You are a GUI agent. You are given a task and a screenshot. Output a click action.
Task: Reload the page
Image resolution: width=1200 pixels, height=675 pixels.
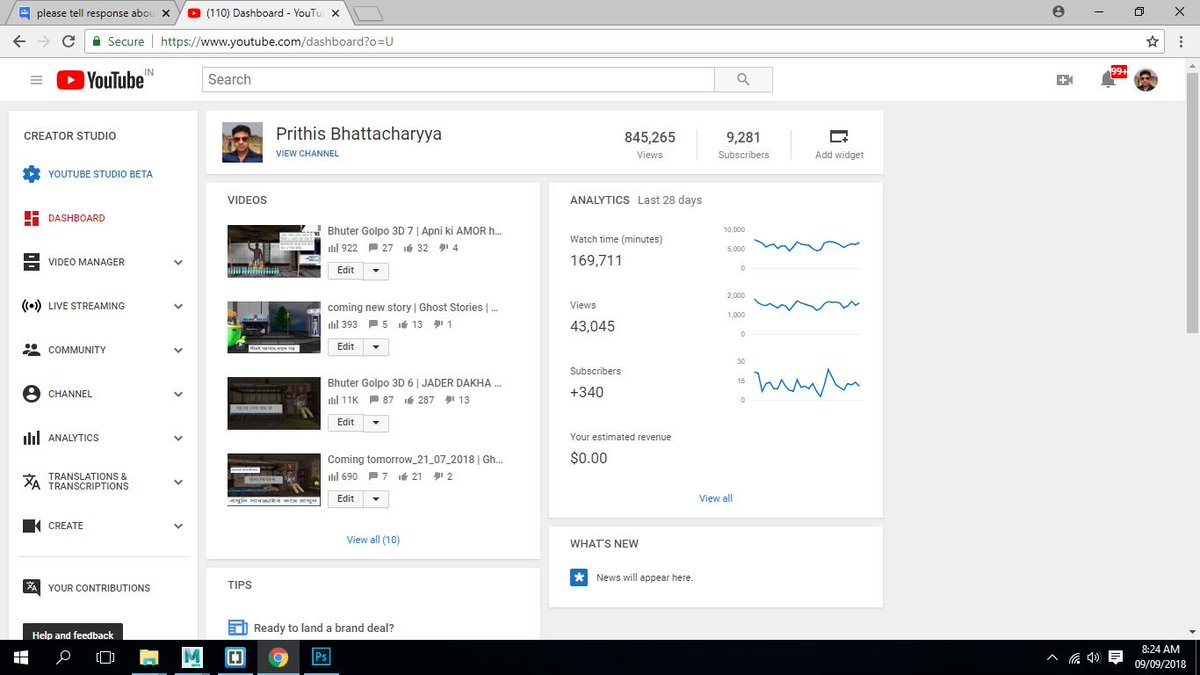[x=68, y=42]
